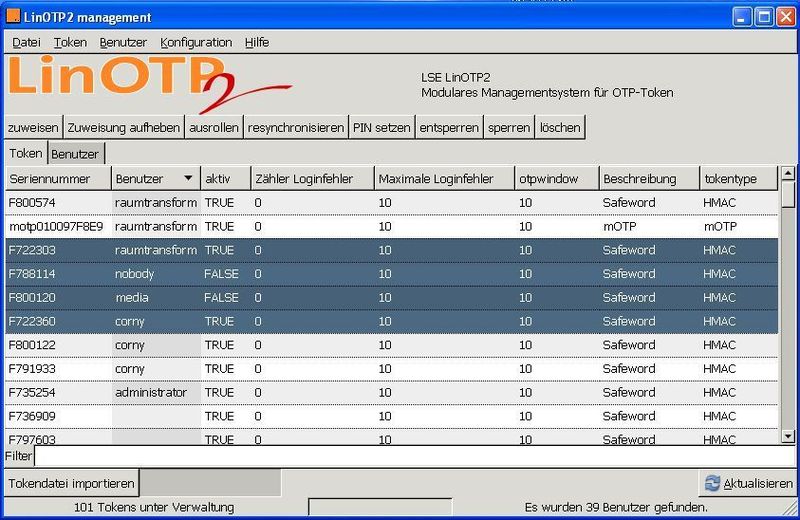Sort by Beschreibung column header
800x520 pixels.
[x=649, y=179]
